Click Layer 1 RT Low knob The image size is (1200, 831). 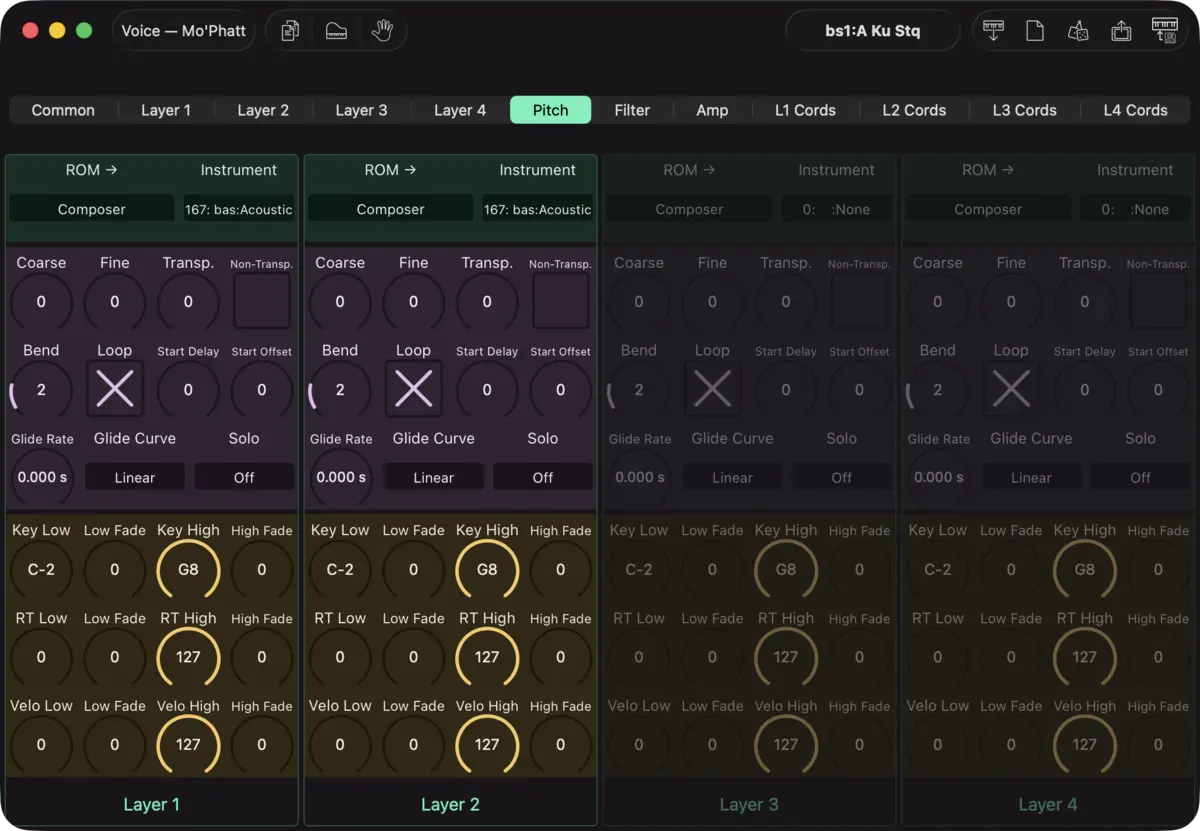pyautogui.click(x=41, y=657)
